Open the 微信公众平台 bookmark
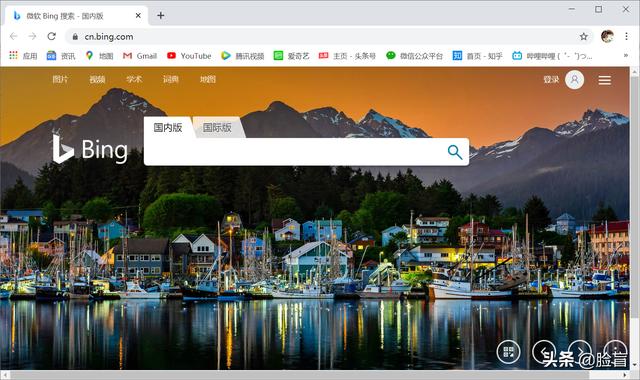 pyautogui.click(x=414, y=56)
